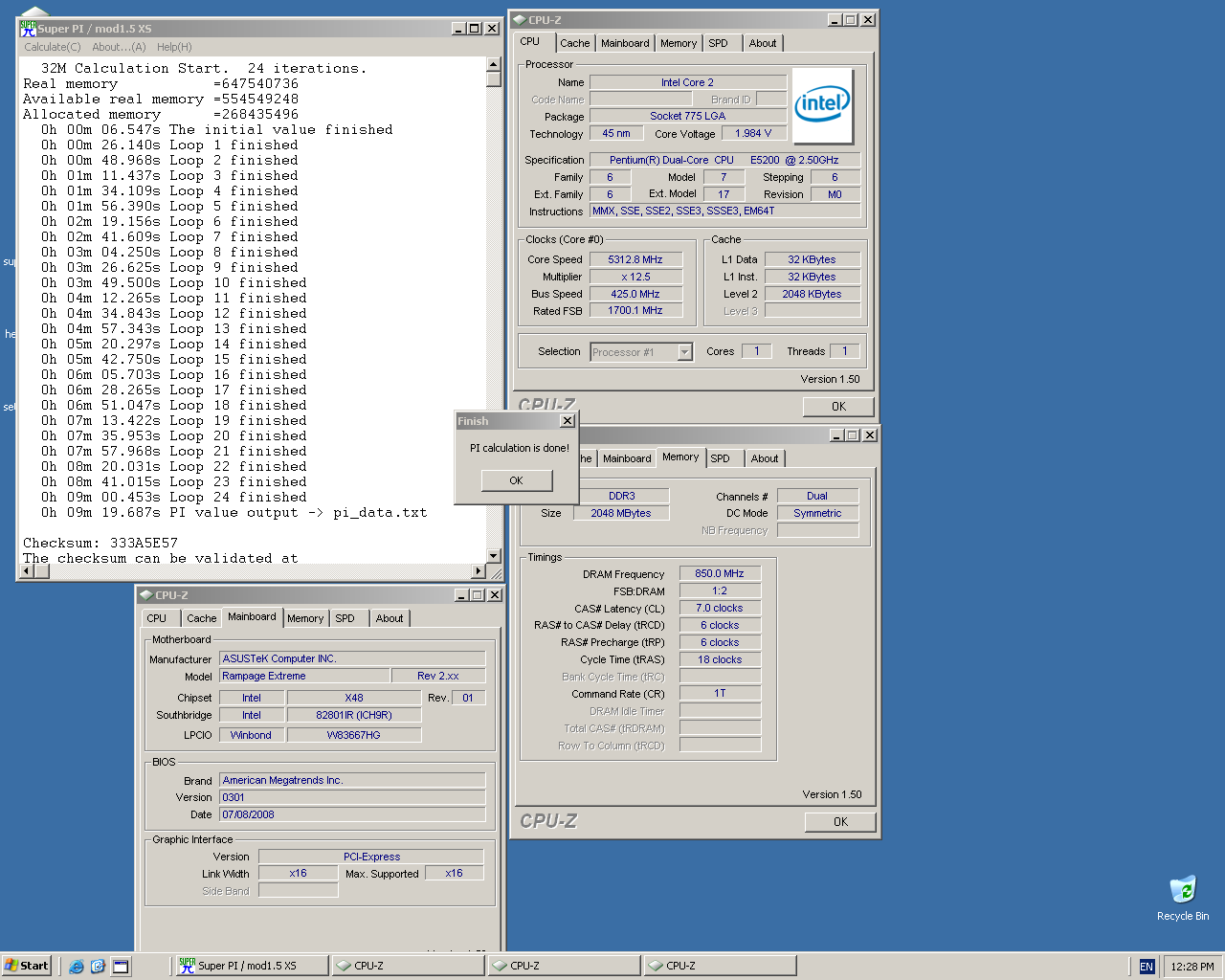The width and height of the screenshot is (1225, 980).
Task: Click the Bus Speed 425.0 MHz value
Action: pos(635,294)
